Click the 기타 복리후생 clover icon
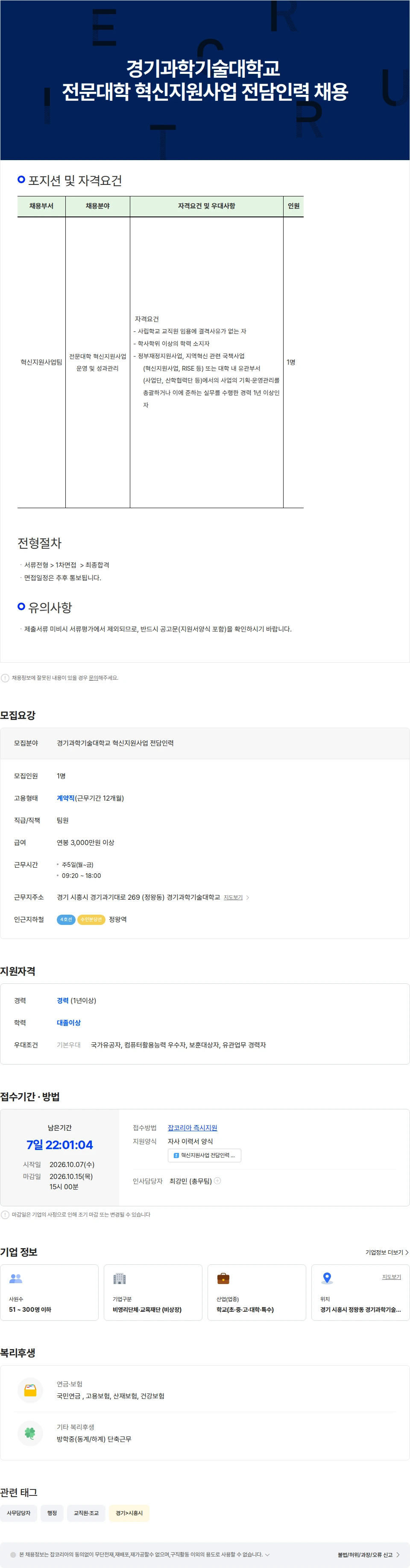410x1568 pixels. (x=30, y=1433)
